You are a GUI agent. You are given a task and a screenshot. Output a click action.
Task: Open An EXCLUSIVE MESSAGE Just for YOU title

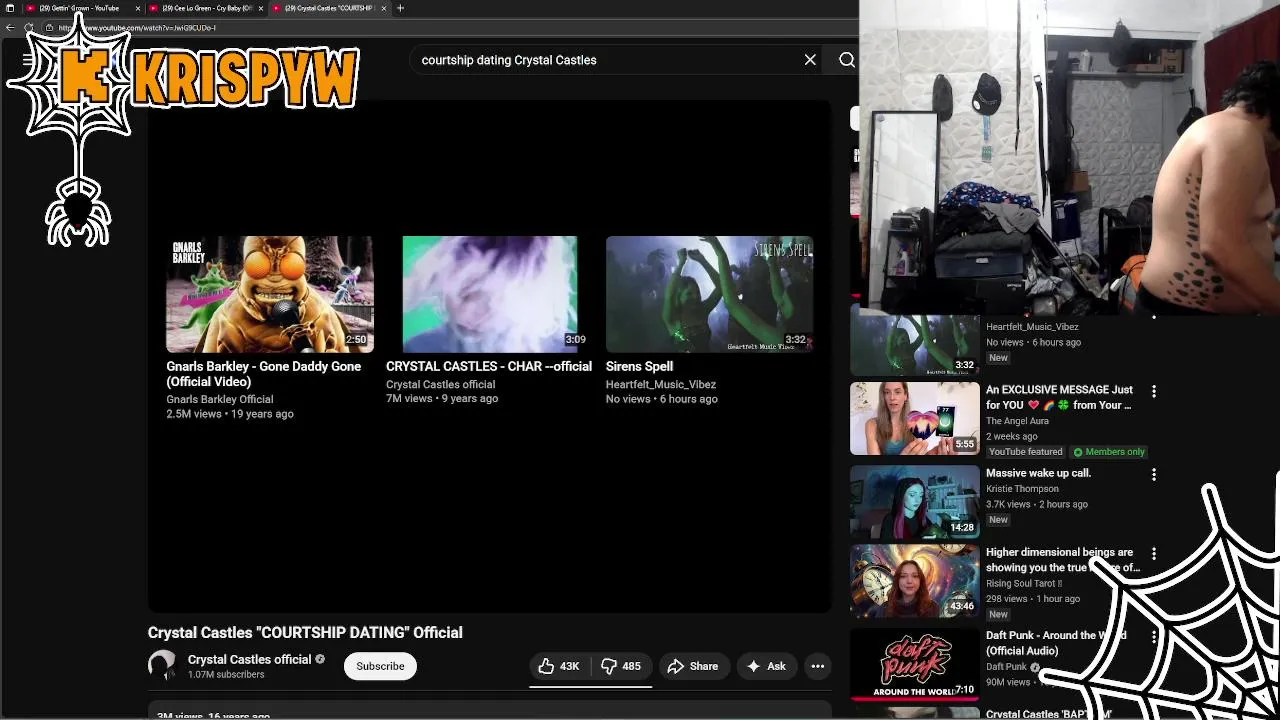[1060, 397]
